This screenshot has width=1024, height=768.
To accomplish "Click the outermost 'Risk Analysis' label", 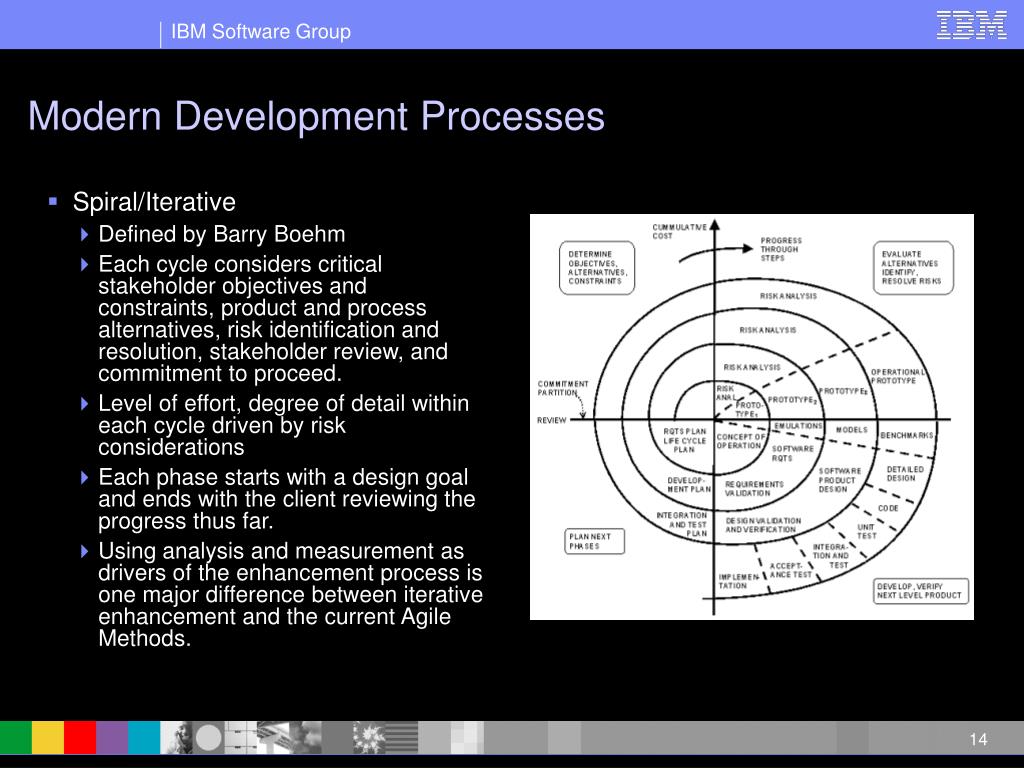I will point(788,296).
